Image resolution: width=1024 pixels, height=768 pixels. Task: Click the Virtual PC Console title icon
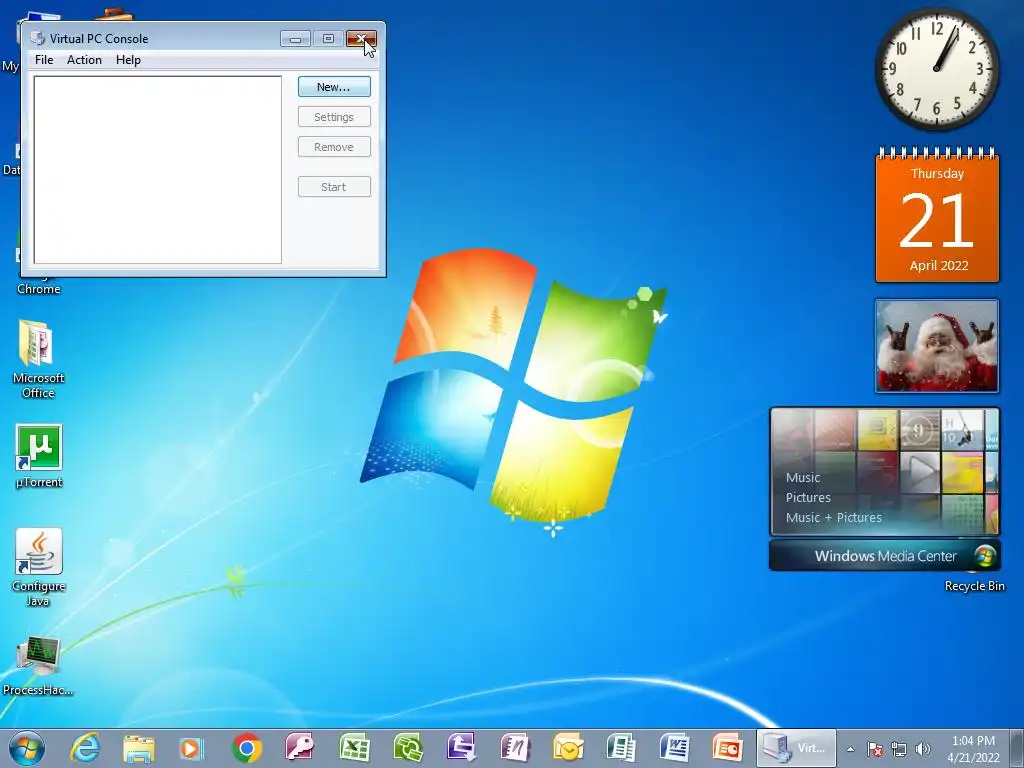38,39
